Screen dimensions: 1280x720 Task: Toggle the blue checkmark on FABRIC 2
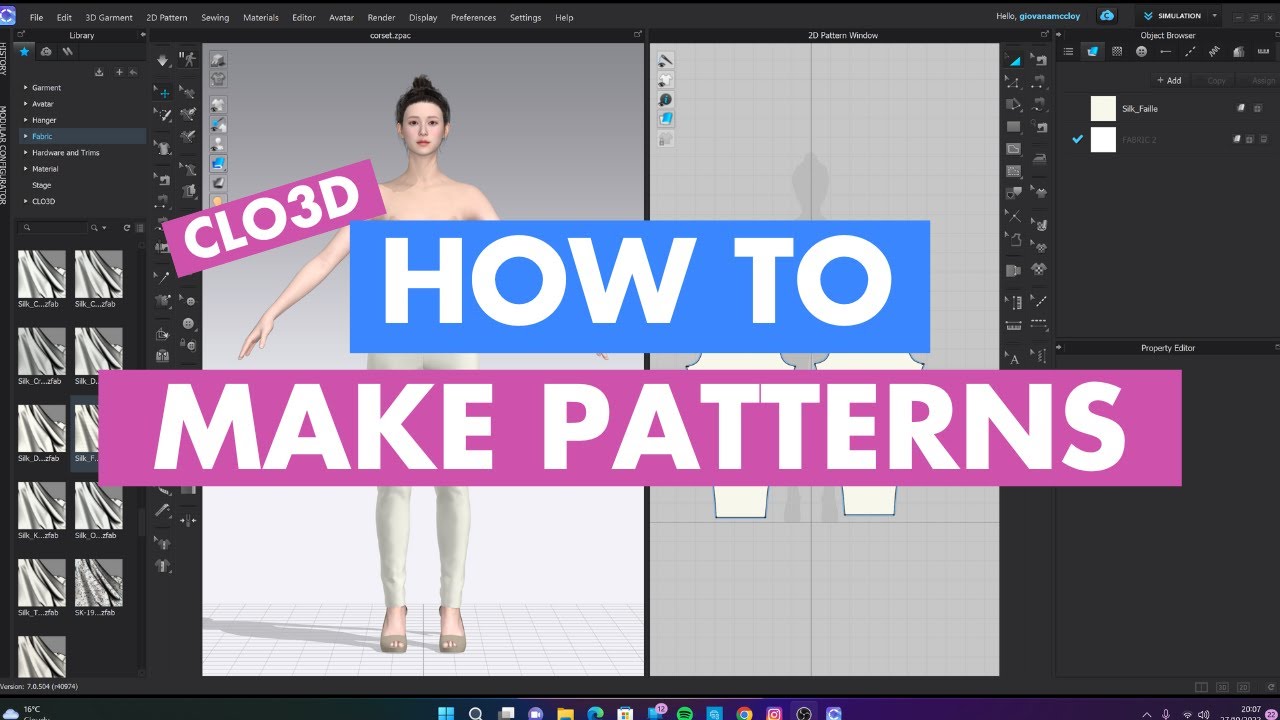click(1077, 139)
